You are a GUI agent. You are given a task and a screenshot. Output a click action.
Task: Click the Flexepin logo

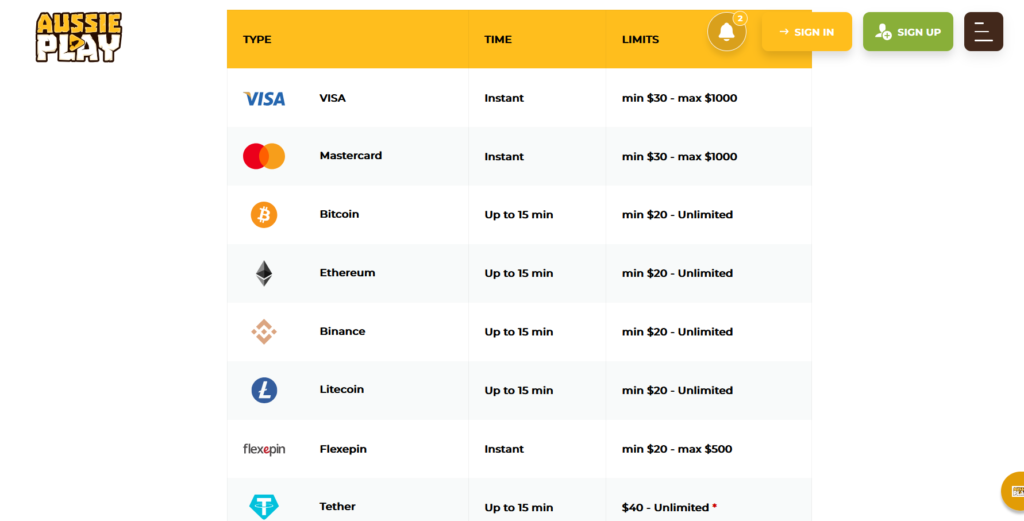pos(264,449)
